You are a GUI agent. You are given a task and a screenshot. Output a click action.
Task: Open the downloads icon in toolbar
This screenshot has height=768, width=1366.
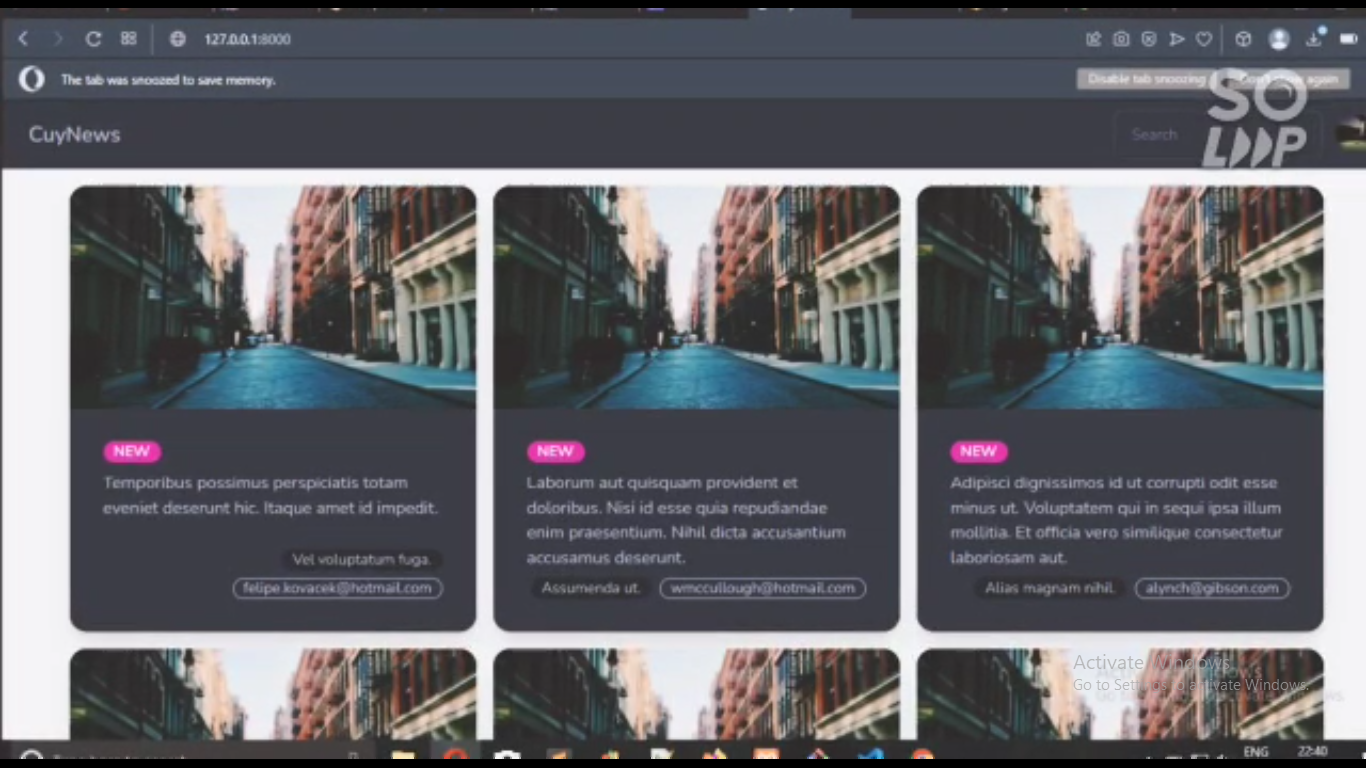[x=1313, y=40]
